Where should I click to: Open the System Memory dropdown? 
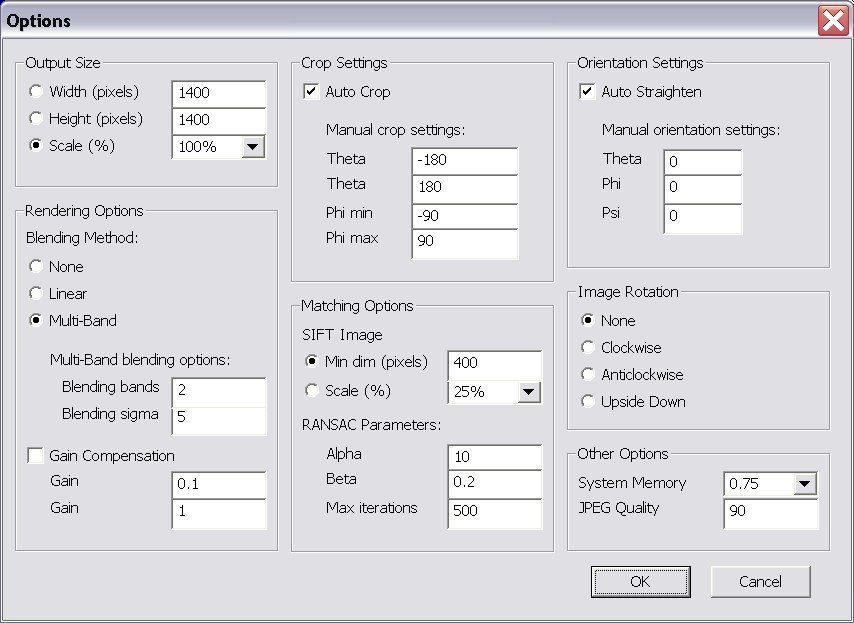click(x=805, y=484)
